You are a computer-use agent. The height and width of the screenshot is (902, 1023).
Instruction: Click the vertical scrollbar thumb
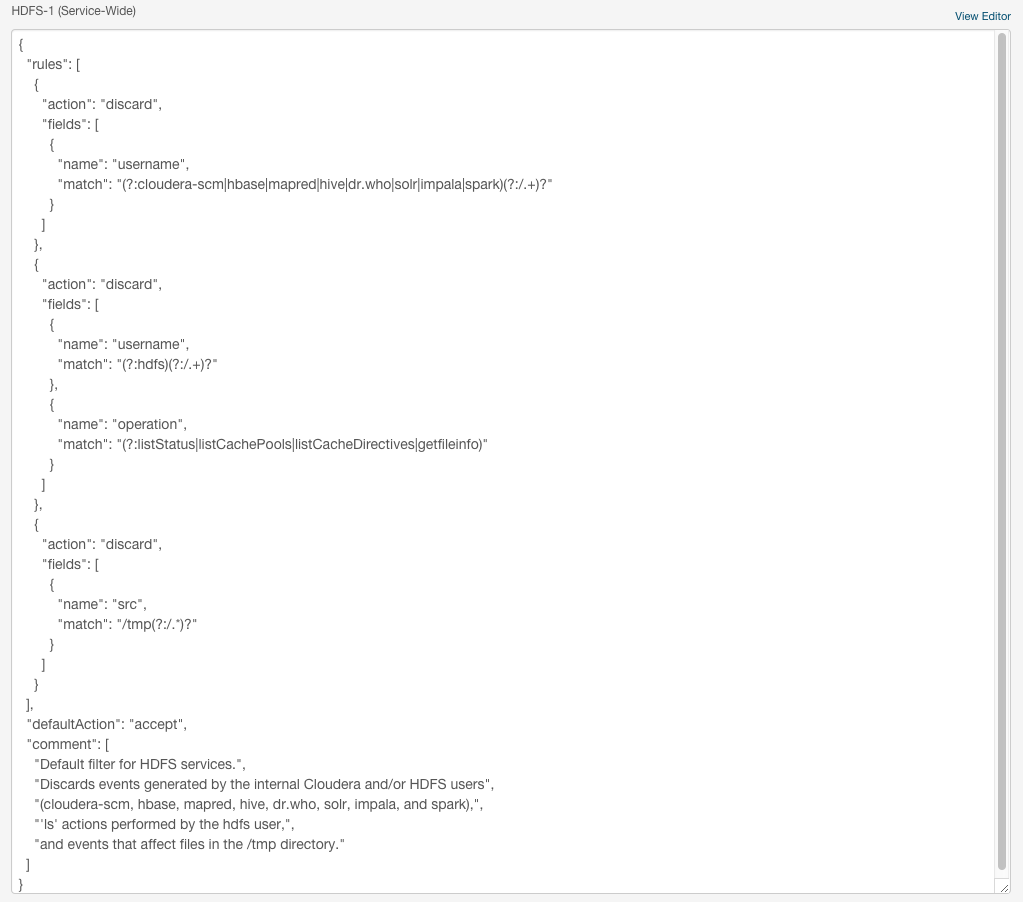coord(1002,450)
